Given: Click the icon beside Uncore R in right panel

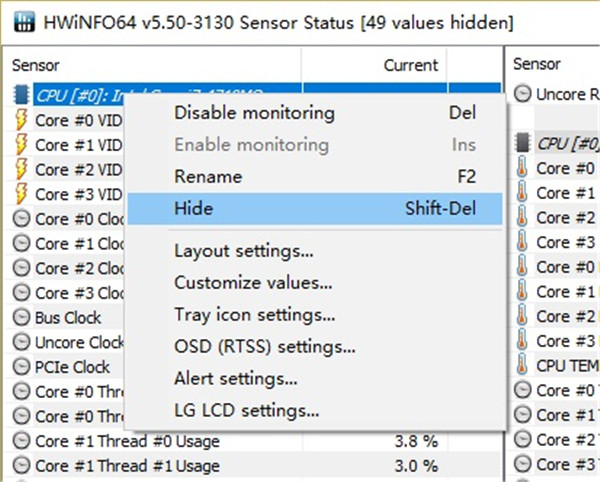Looking at the screenshot, I should [523, 94].
